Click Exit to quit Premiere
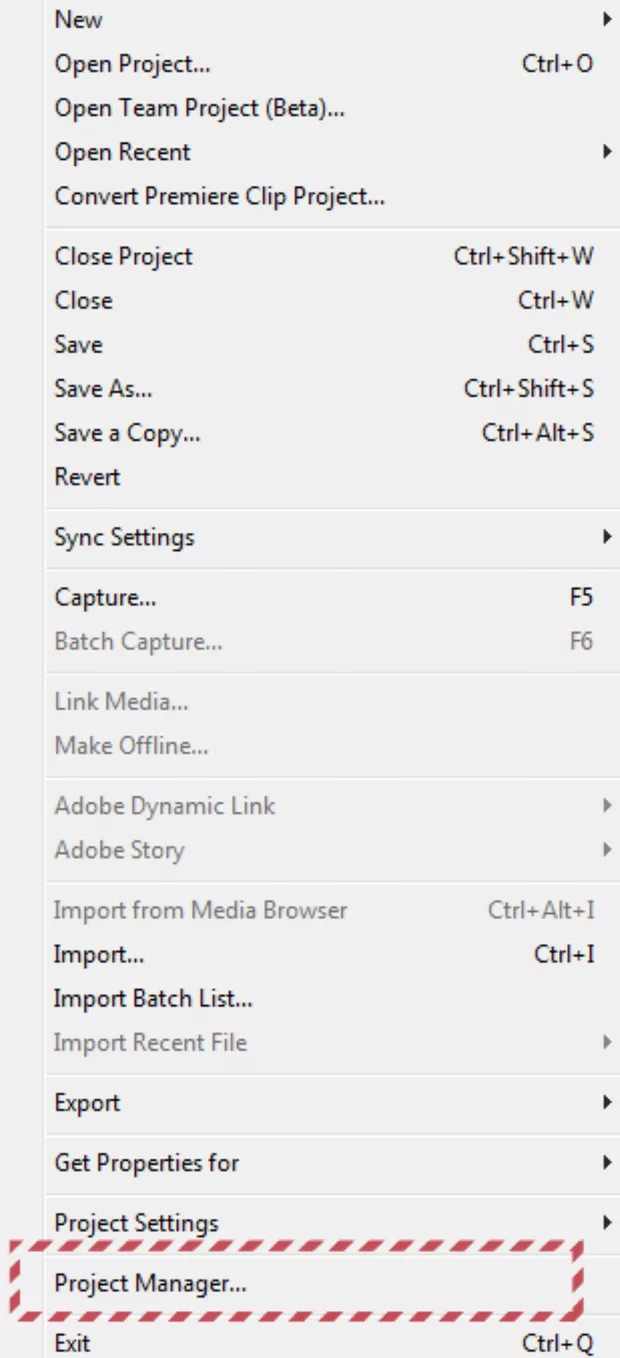 click(73, 1343)
